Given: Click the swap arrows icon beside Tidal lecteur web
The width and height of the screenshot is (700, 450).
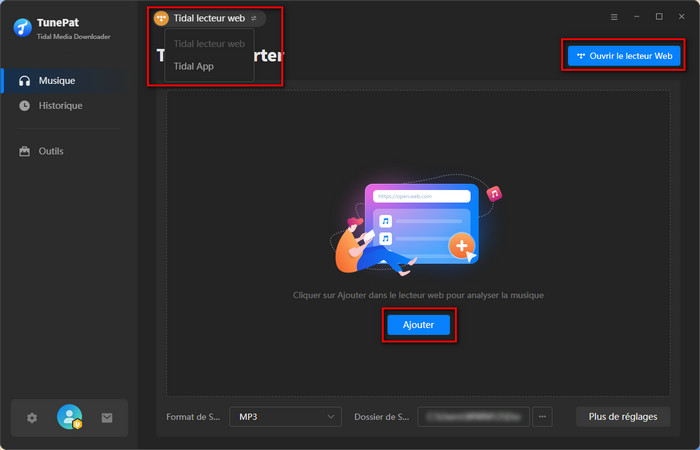Looking at the screenshot, I should (x=254, y=18).
